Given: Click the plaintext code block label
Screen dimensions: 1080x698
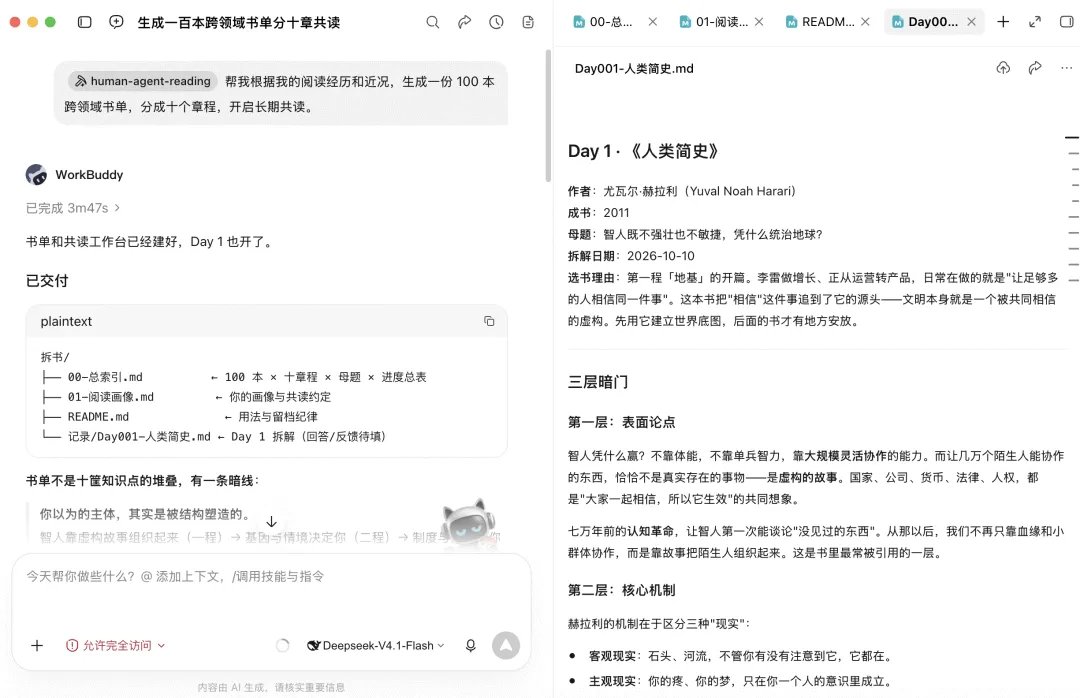Looking at the screenshot, I should coord(66,321).
